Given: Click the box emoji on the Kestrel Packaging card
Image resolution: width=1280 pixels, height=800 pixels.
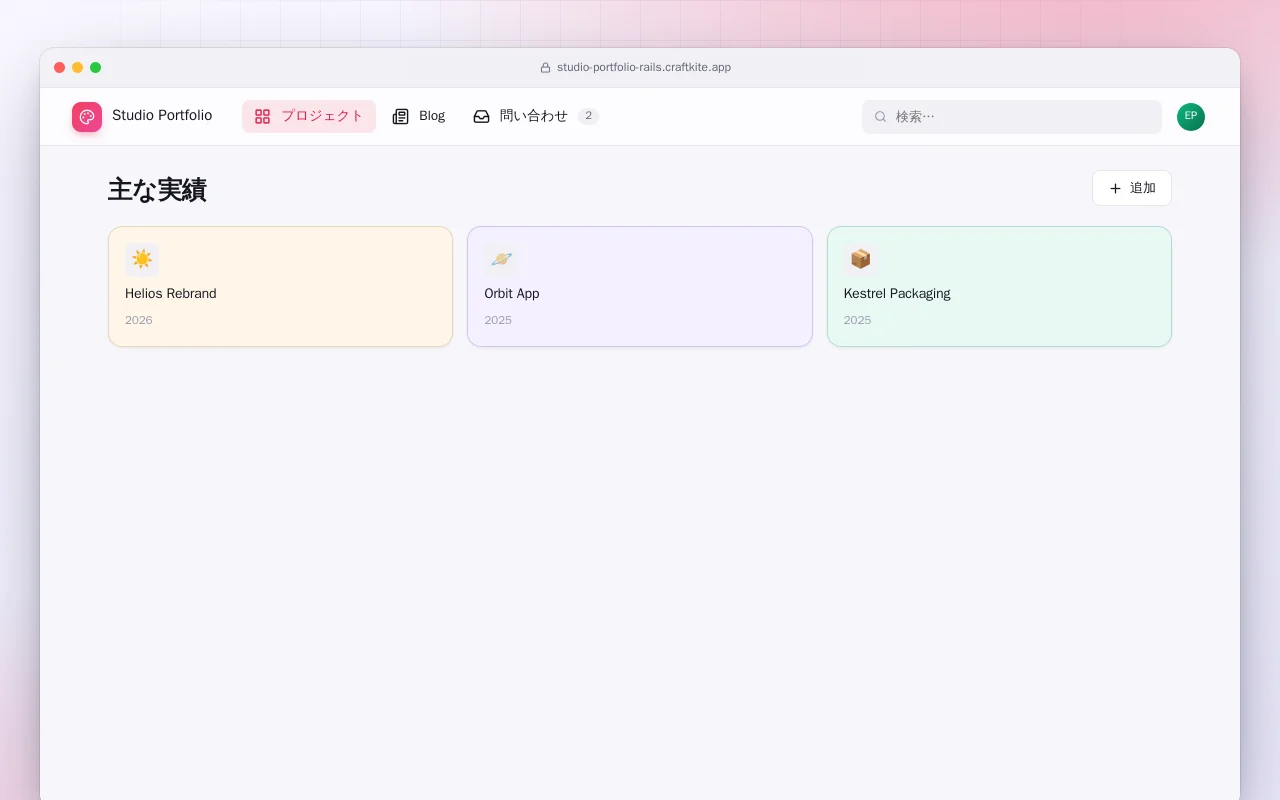Looking at the screenshot, I should pyautogui.click(x=860, y=260).
